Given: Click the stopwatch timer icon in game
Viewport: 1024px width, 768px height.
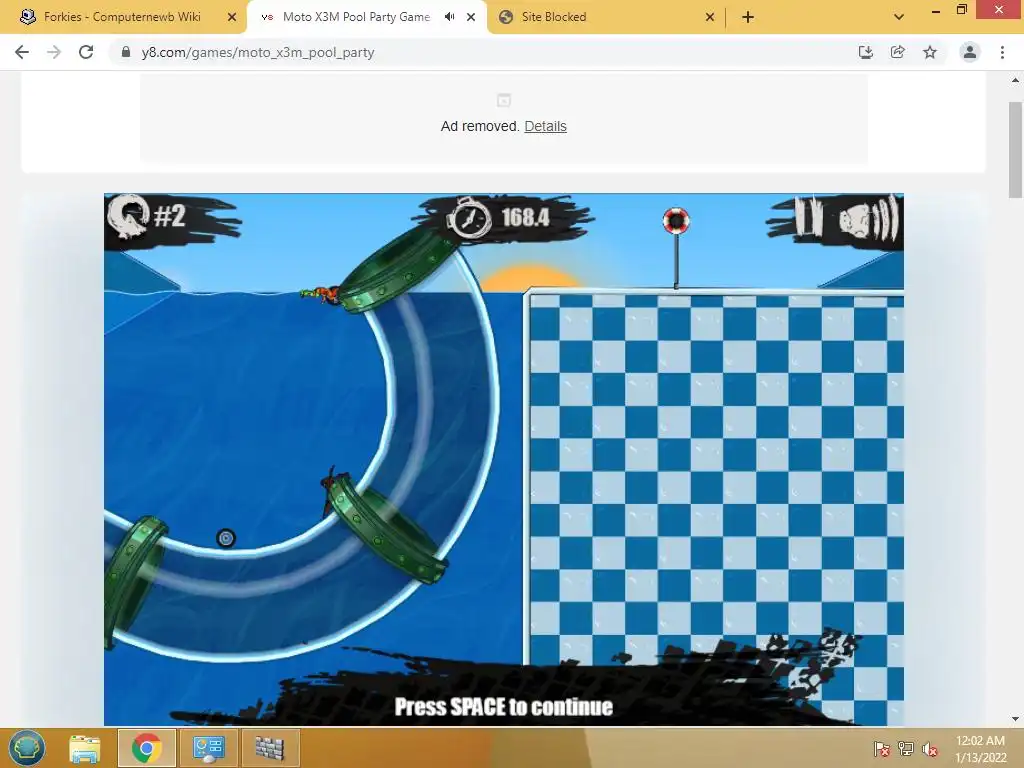Looking at the screenshot, I should 469,218.
